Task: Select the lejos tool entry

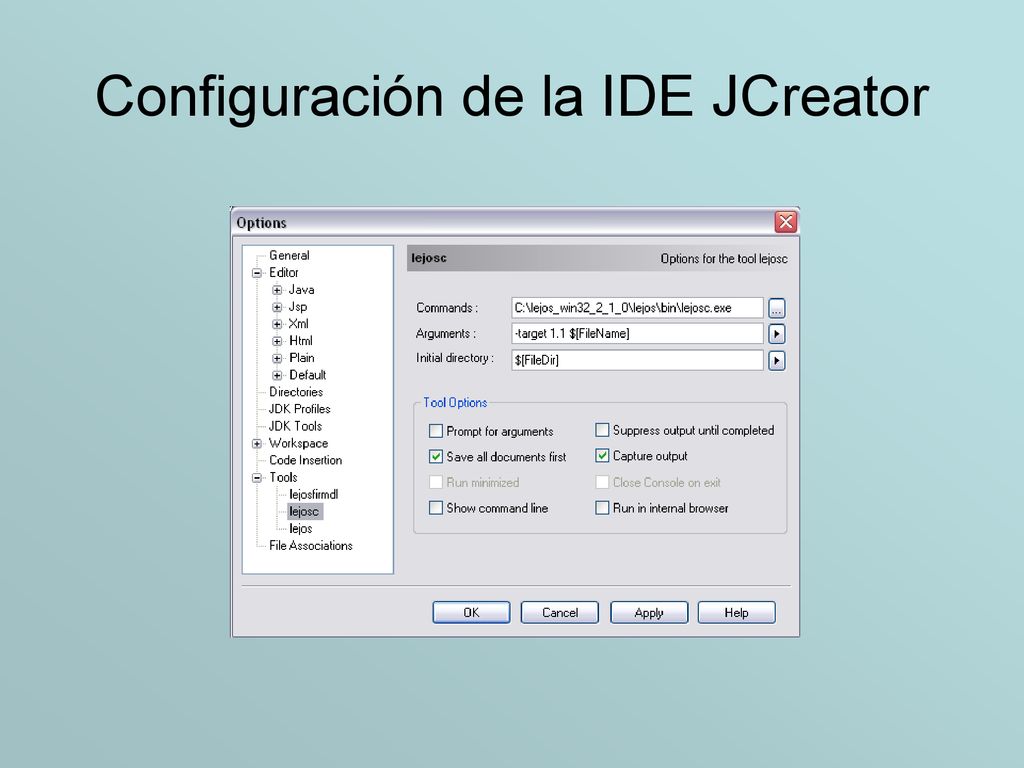Action: 300,528
